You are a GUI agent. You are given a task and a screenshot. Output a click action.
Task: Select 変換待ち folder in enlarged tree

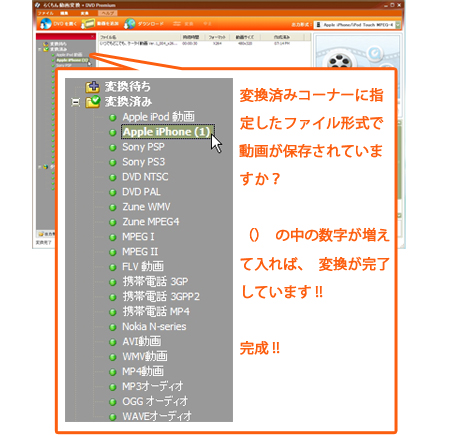click(127, 87)
